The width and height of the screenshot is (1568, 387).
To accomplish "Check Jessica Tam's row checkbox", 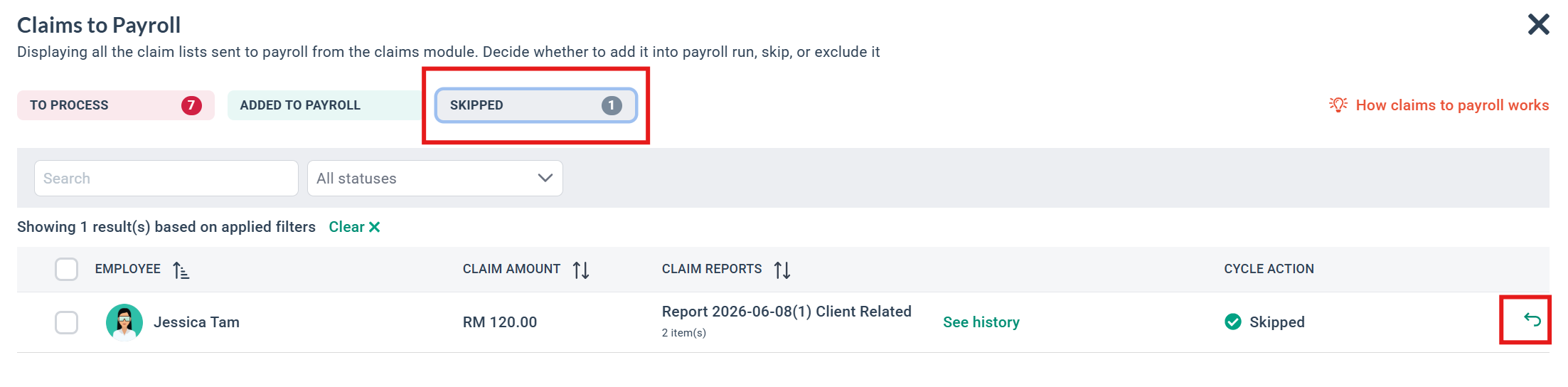I will [66, 322].
